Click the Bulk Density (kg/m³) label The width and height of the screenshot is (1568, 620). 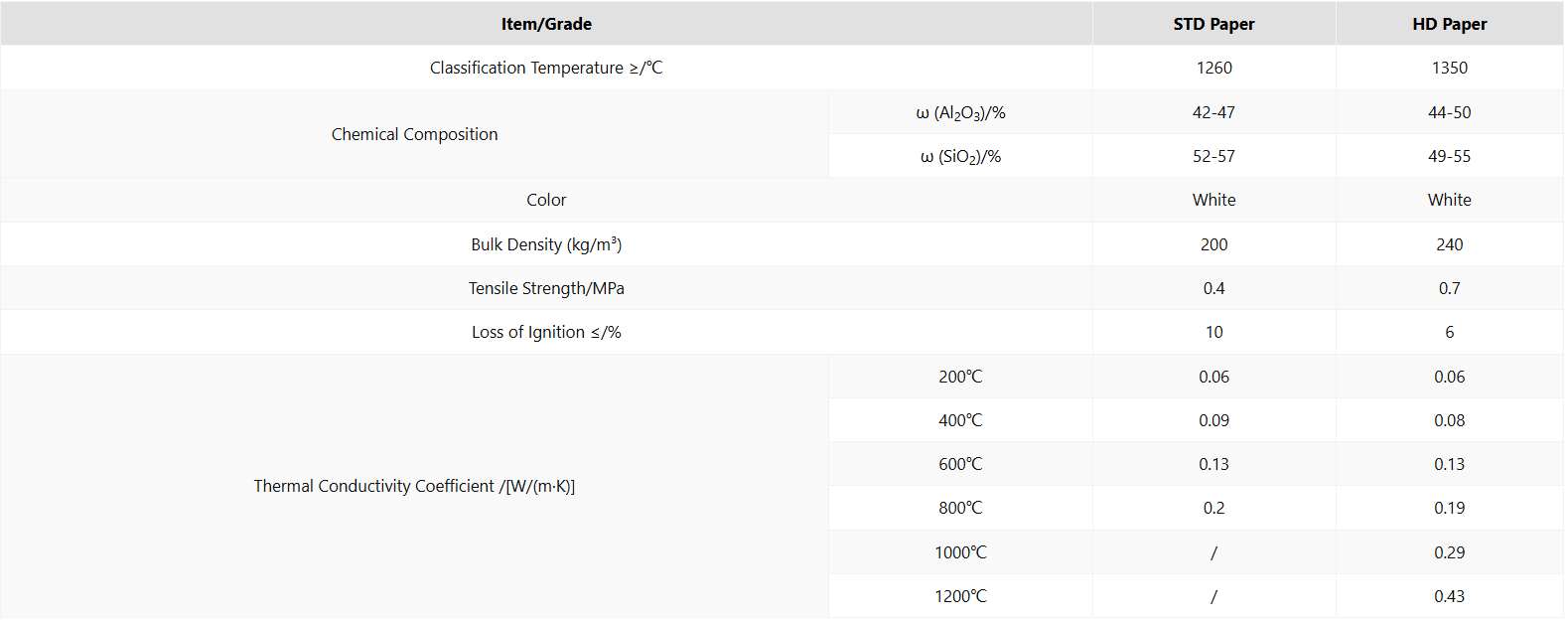(546, 244)
